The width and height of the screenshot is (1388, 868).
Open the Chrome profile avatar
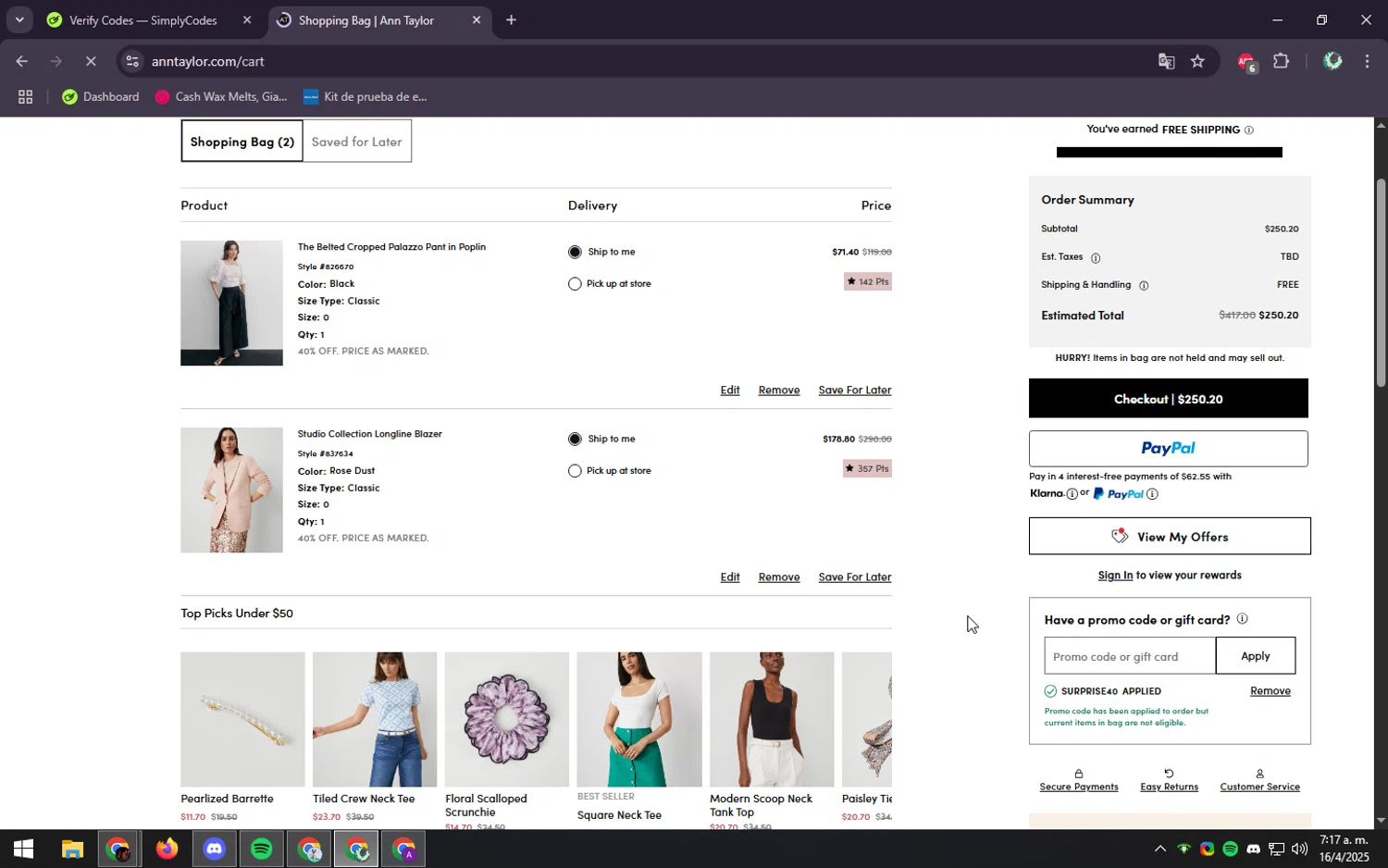pos(1332,62)
